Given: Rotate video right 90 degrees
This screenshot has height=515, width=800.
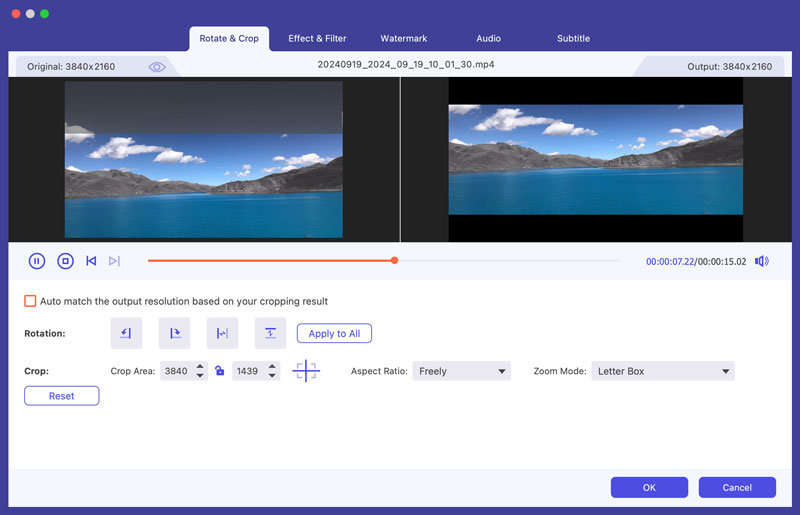Looking at the screenshot, I should click(174, 333).
